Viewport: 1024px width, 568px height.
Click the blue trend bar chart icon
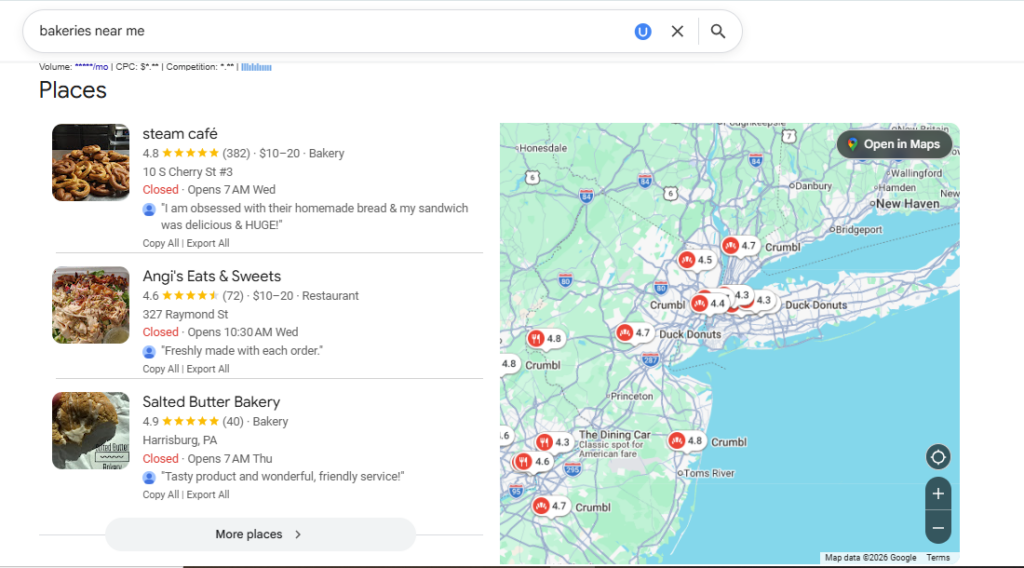[257, 67]
